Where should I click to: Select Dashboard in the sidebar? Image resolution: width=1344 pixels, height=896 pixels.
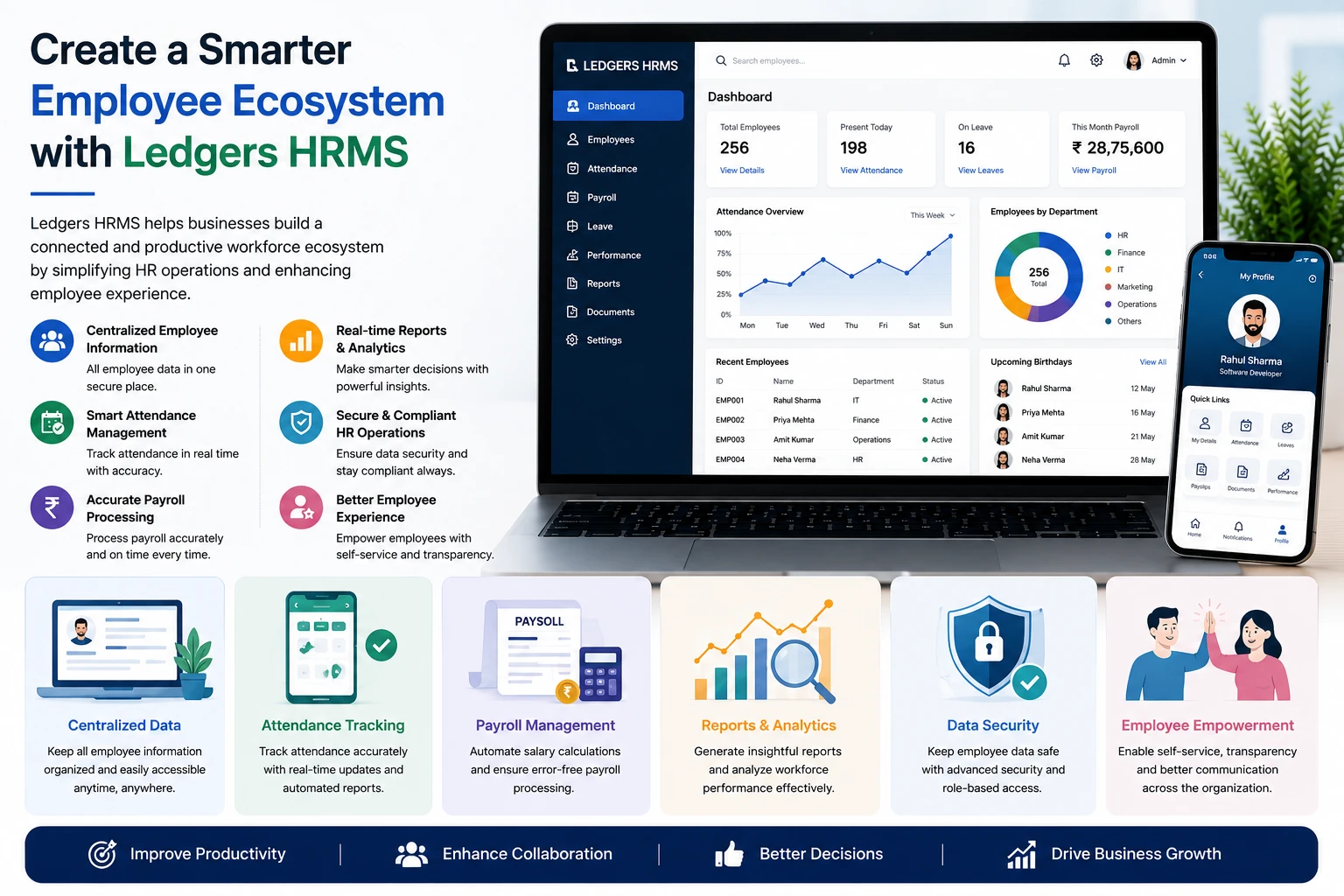(x=619, y=106)
